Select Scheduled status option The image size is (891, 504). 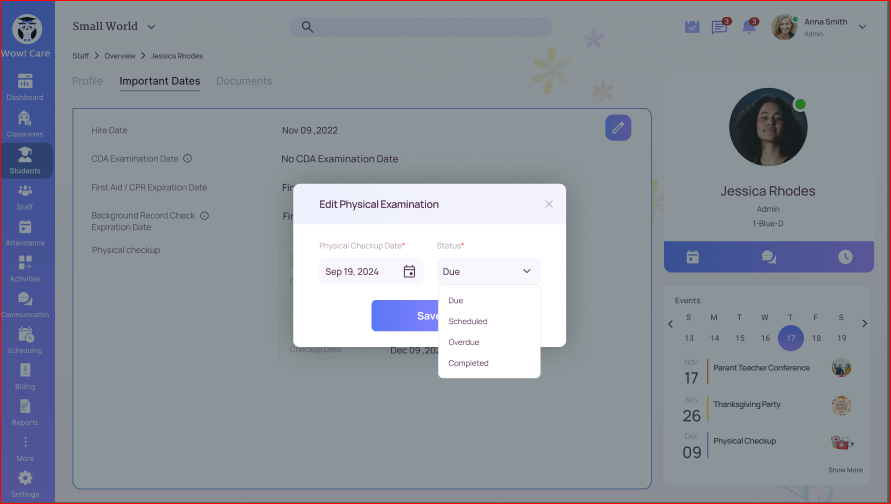coord(468,321)
